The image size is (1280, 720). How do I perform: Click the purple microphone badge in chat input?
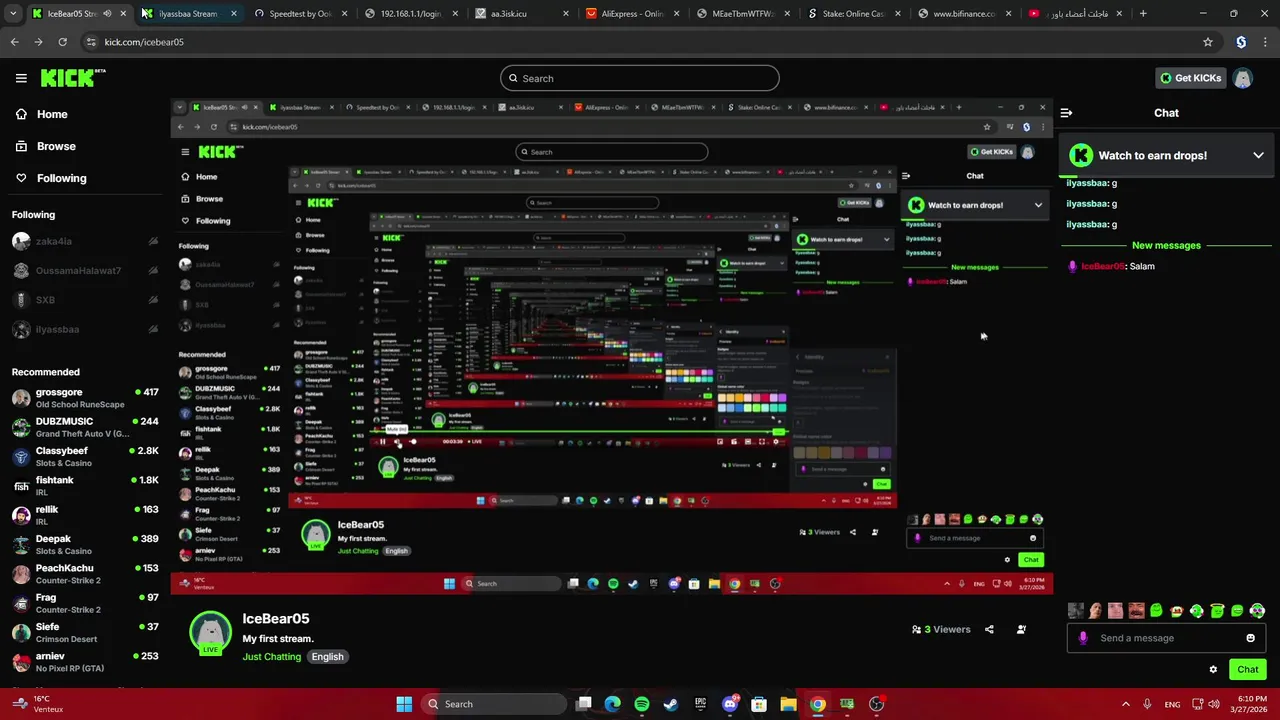coord(1083,638)
